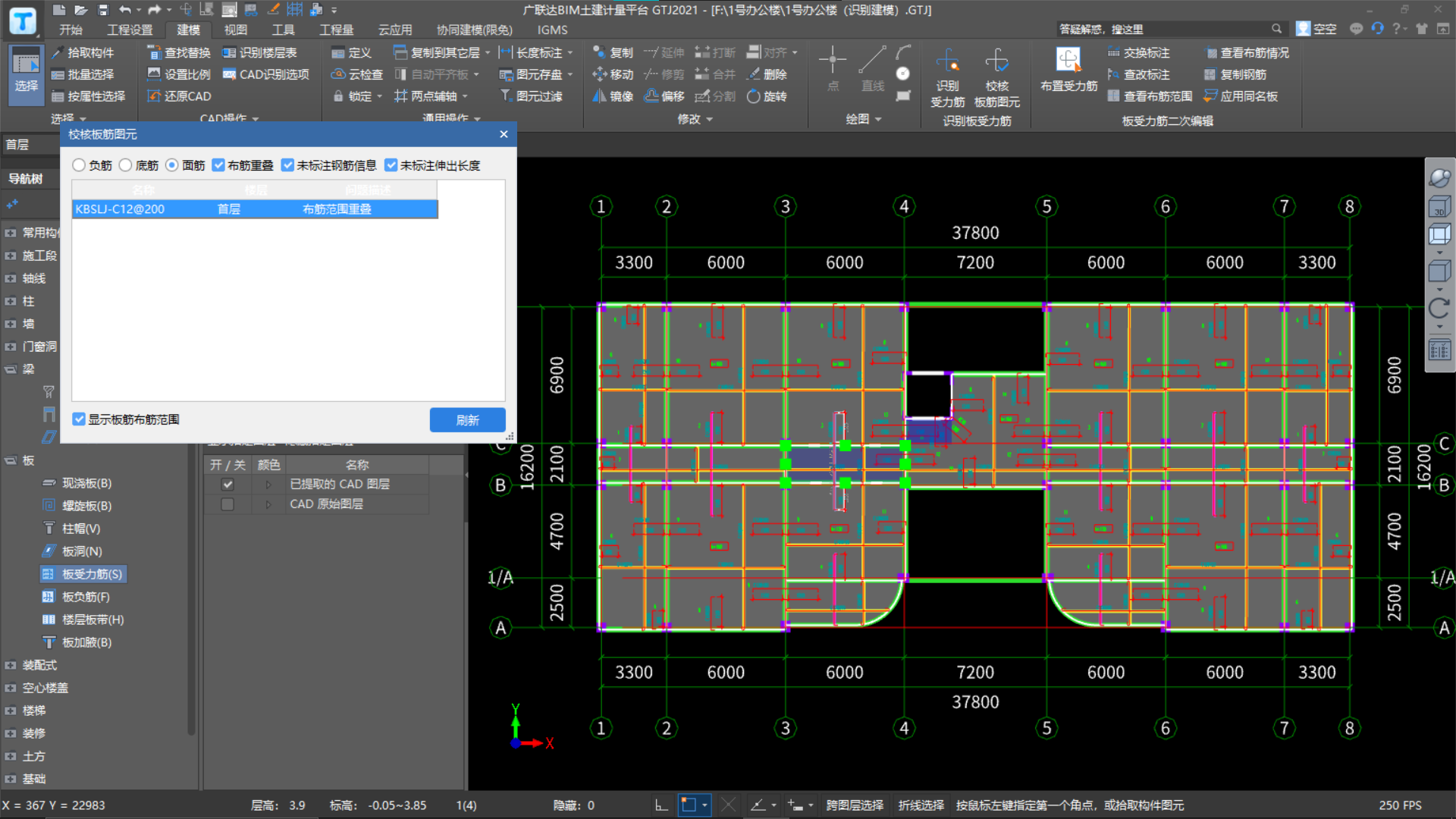Screen dimensions: 1456x819
Task: Click the 识别受力筋 recognize rebar tool
Action: 948,79
